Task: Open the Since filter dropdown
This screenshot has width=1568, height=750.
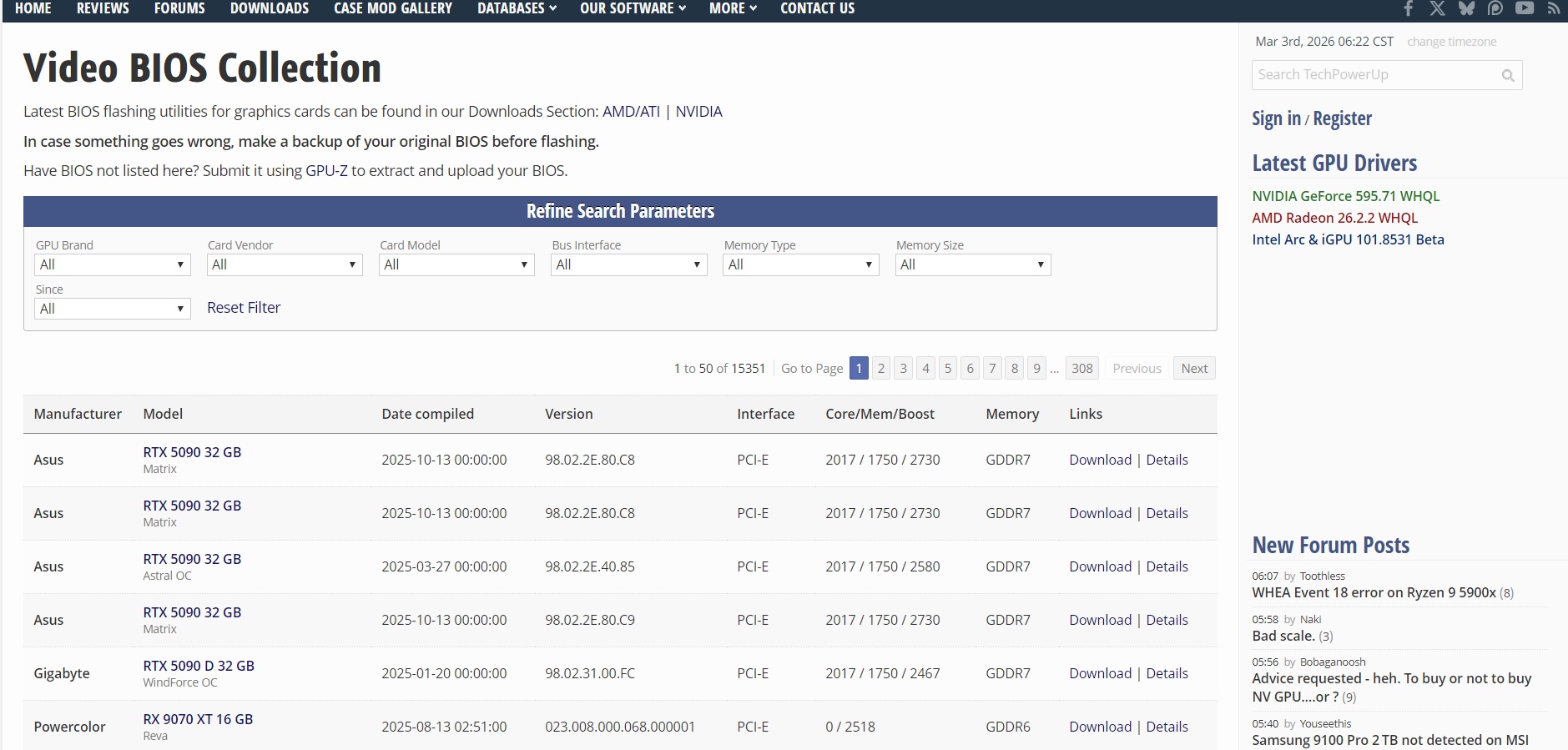Action: point(112,310)
